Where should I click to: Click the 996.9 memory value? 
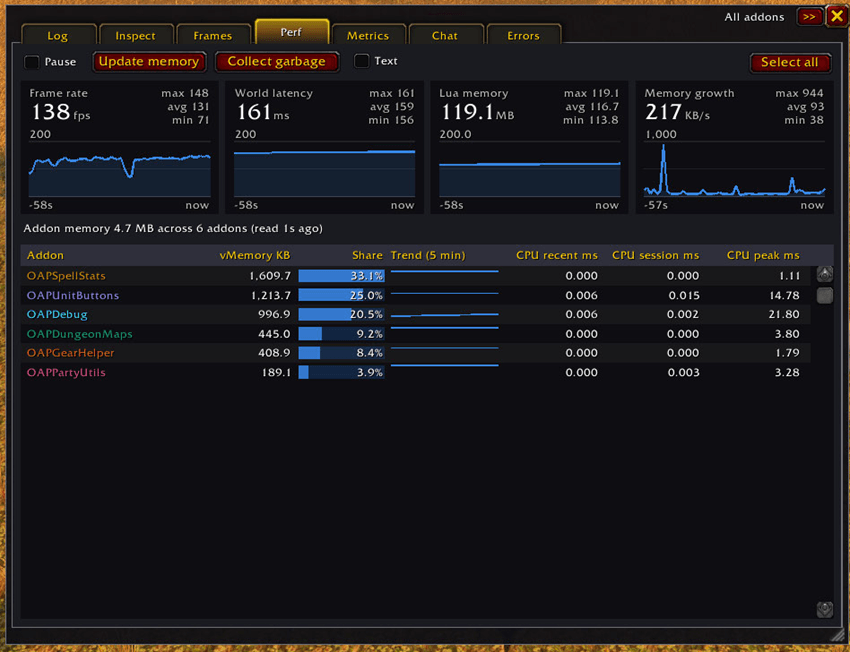pos(274,314)
